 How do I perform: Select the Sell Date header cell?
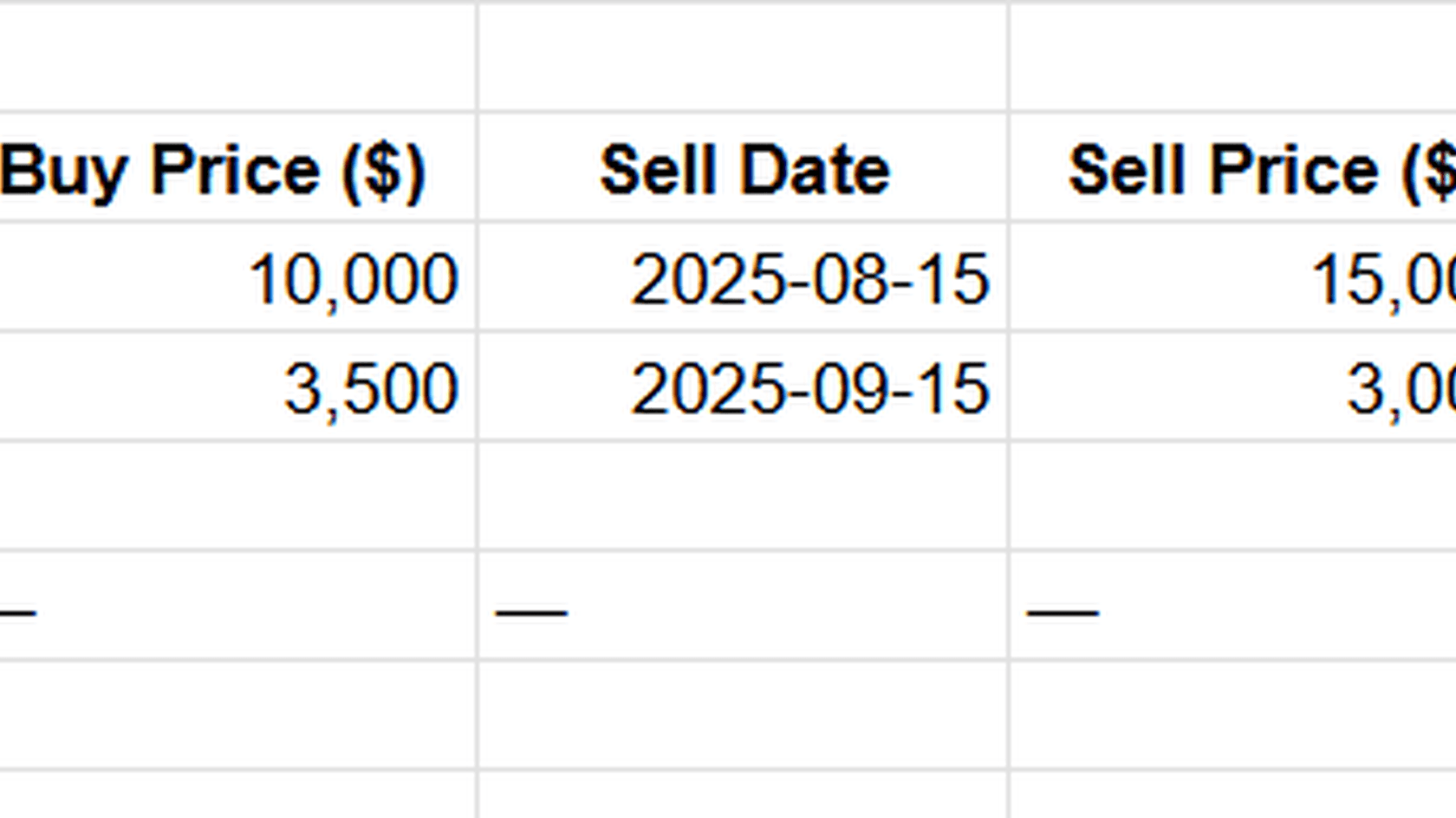coord(743,166)
